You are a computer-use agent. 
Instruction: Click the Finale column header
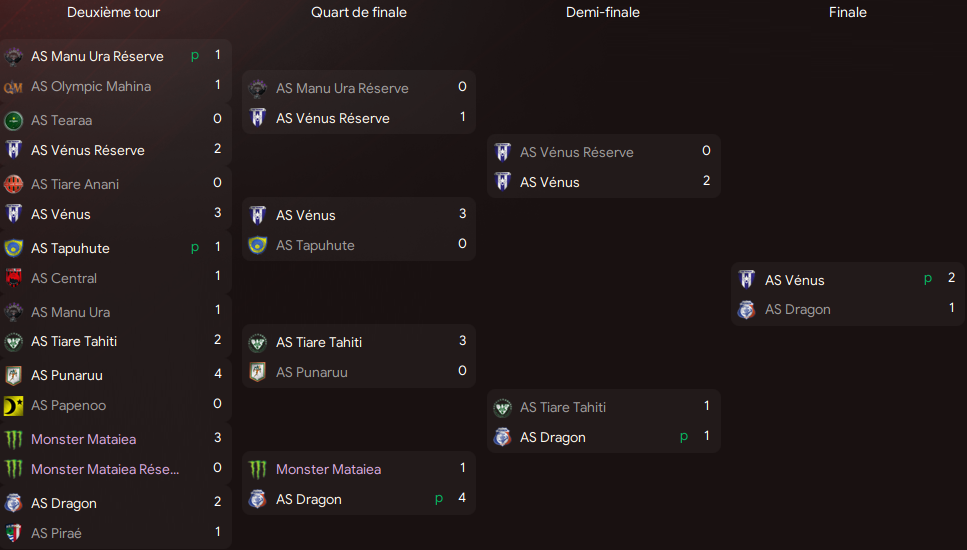(847, 12)
